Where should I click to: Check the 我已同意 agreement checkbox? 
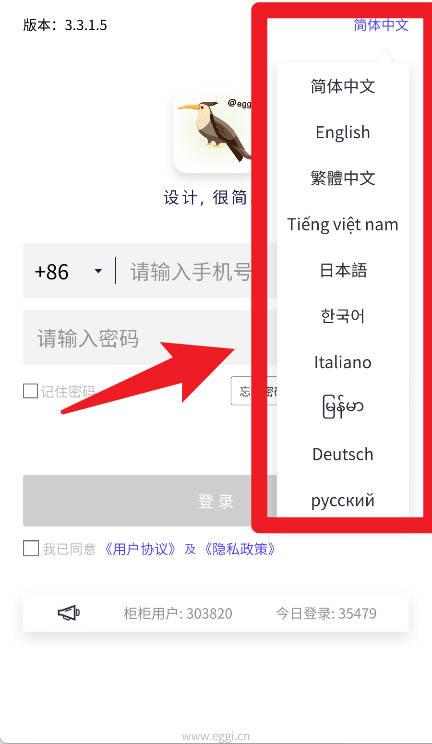[31, 548]
